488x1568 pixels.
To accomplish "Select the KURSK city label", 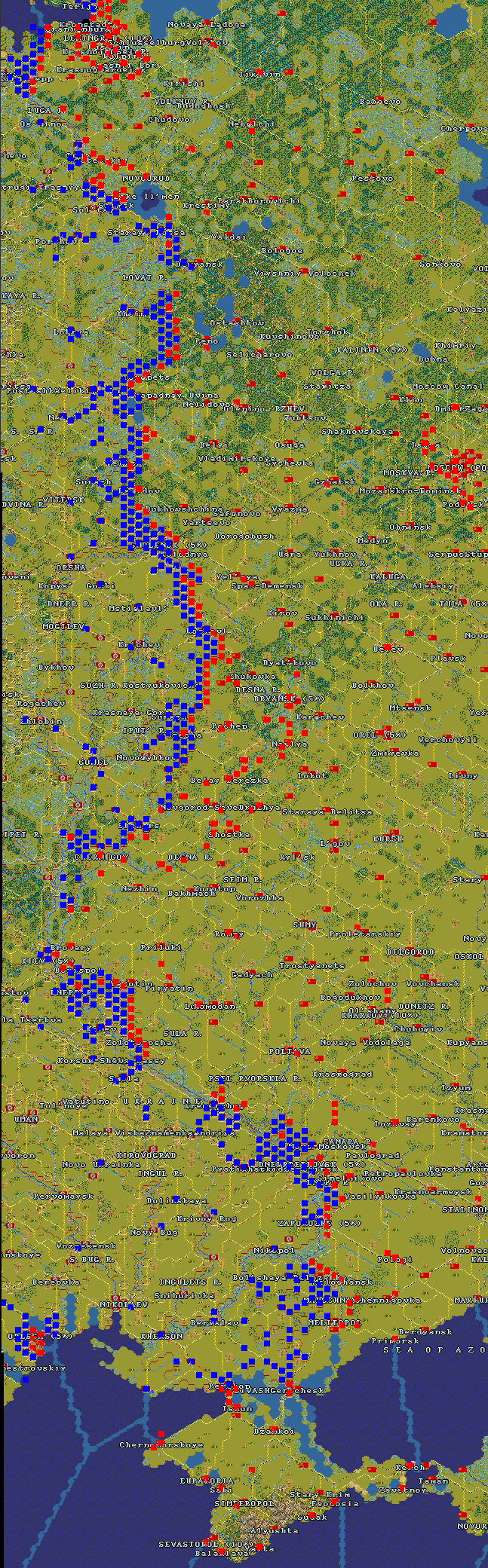I will [x=388, y=839].
